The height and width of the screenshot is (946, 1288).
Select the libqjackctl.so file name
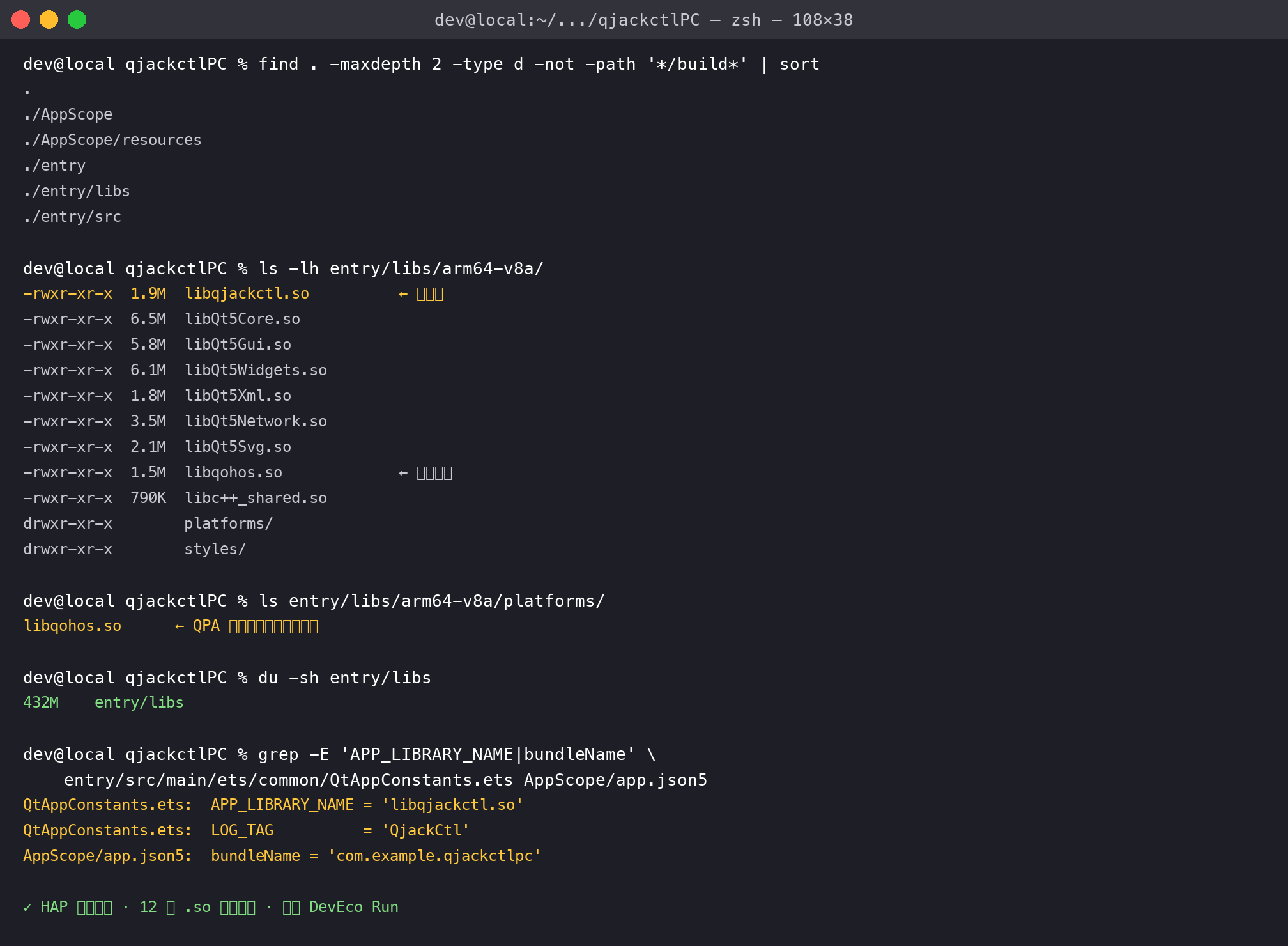coord(247,293)
